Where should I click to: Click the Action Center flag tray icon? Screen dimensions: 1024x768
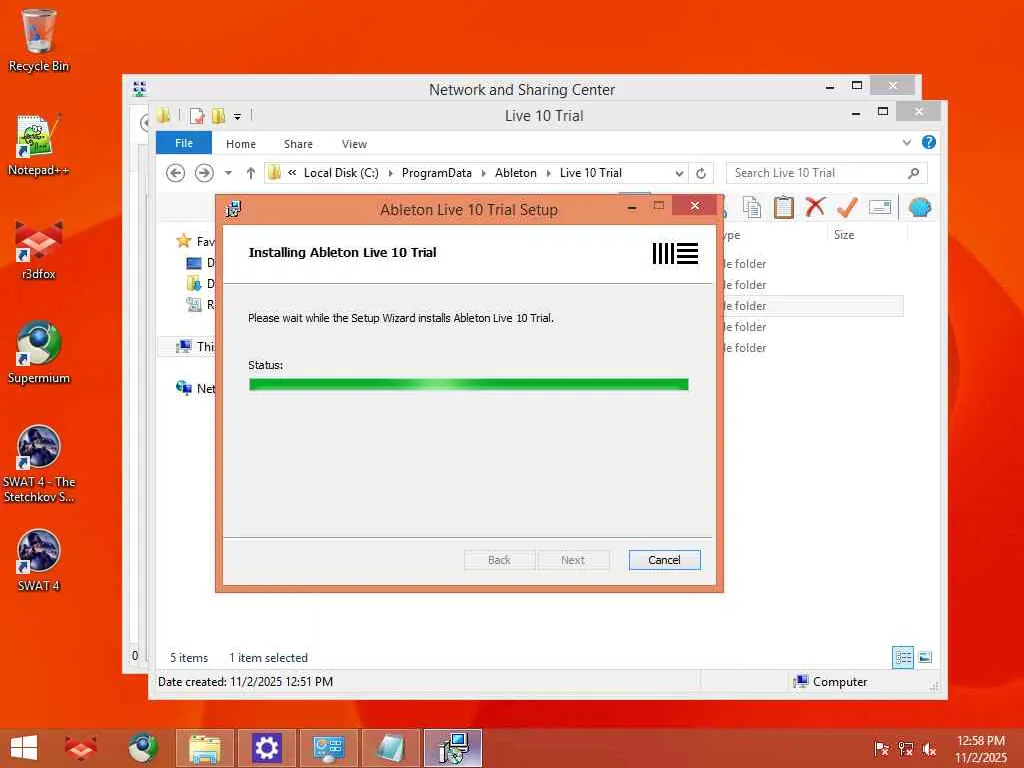882,748
